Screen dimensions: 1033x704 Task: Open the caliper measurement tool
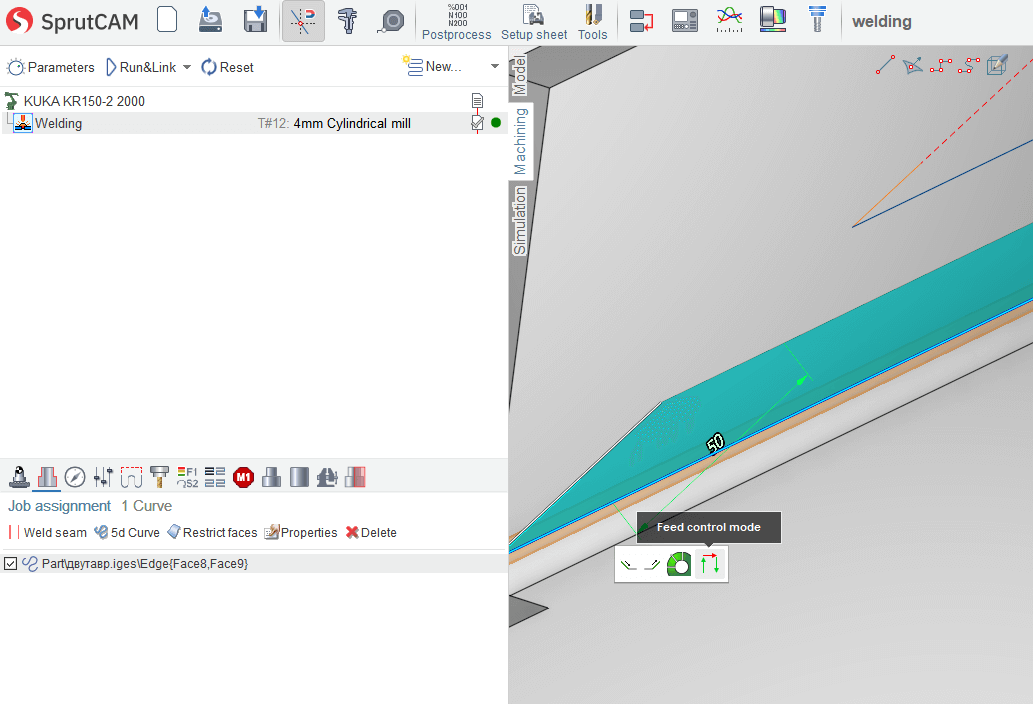pyautogui.click(x=347, y=21)
